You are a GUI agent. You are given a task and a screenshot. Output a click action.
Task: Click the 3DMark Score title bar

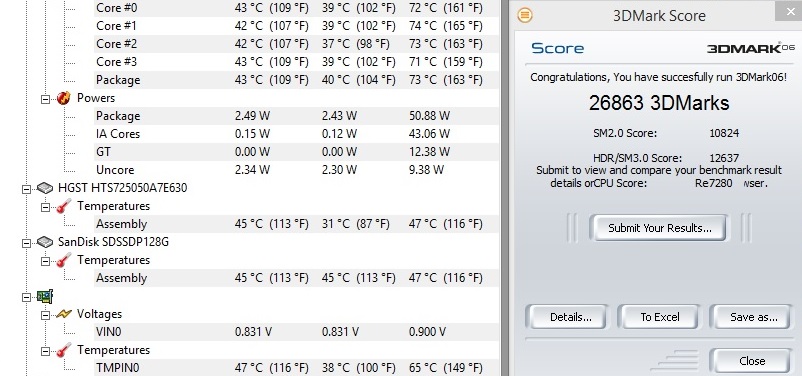659,15
